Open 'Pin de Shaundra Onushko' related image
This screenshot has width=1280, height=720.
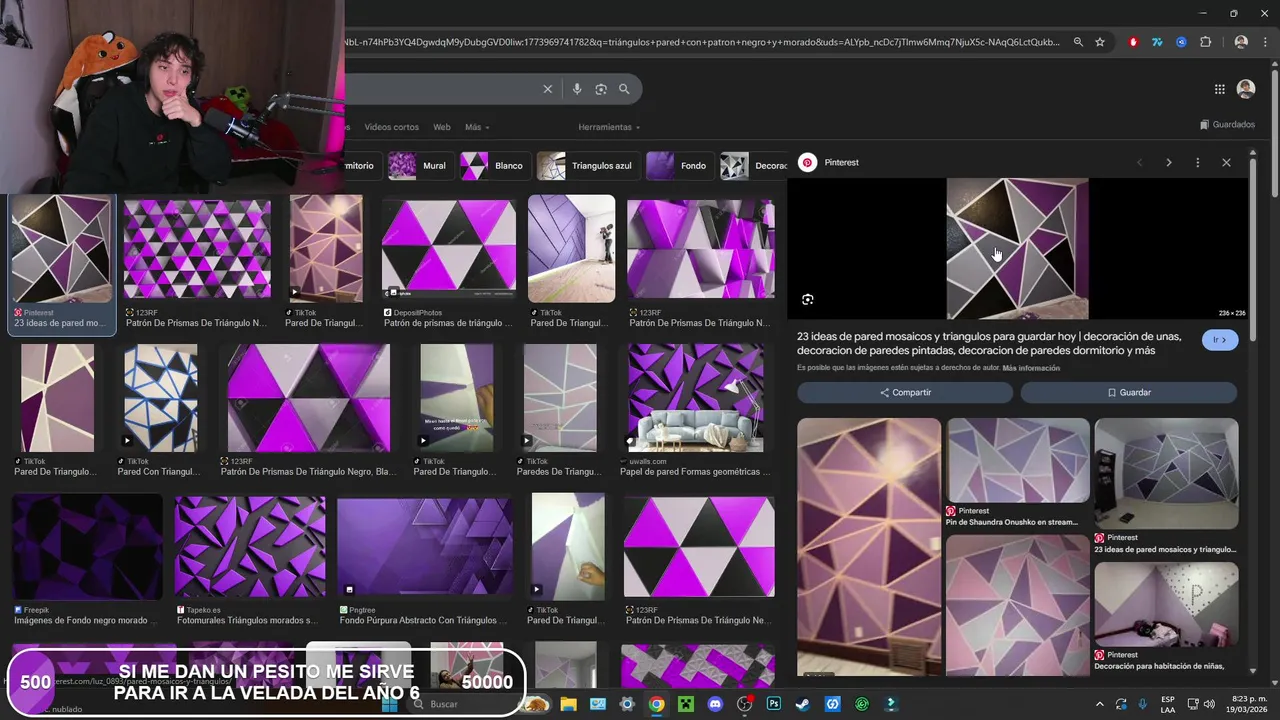coord(1018,472)
